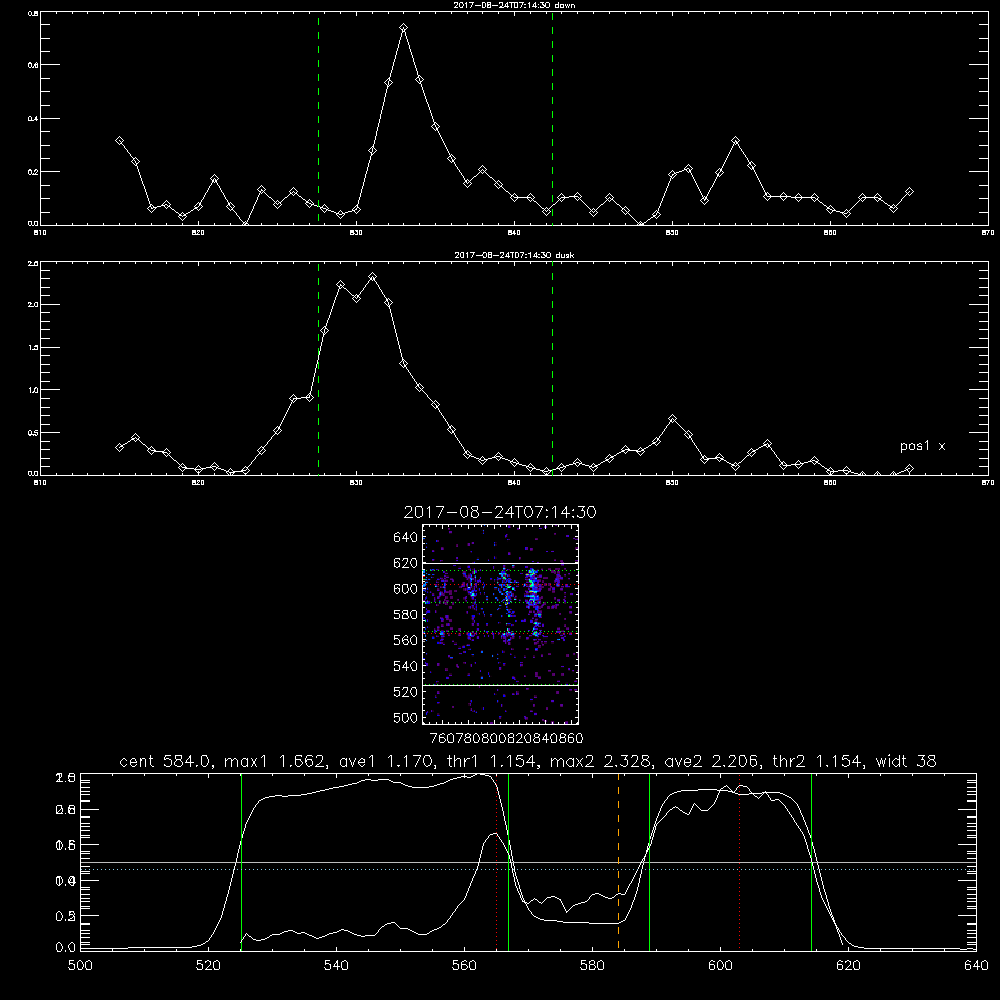Select the green vertical line near 567 in bottom plot
The width and height of the screenshot is (1000, 1000).
(508, 862)
